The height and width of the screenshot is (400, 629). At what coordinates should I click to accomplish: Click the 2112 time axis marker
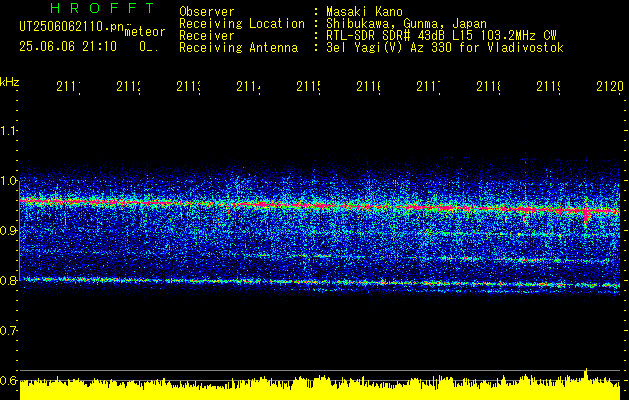click(x=128, y=86)
